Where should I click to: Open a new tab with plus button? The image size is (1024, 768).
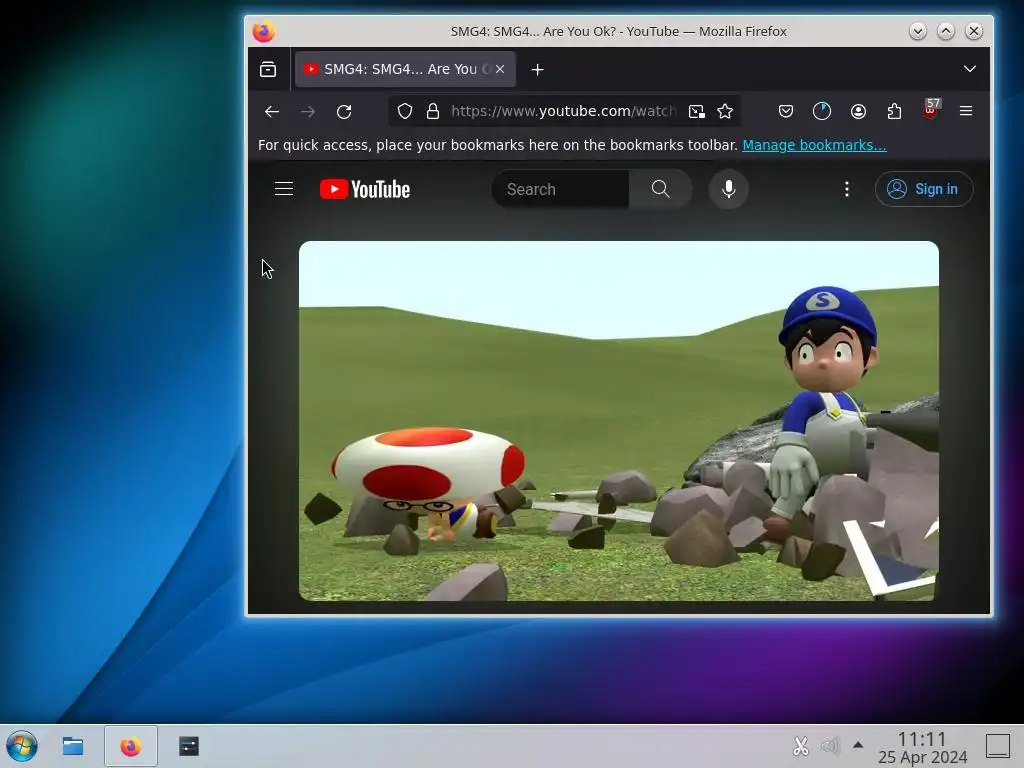537,69
